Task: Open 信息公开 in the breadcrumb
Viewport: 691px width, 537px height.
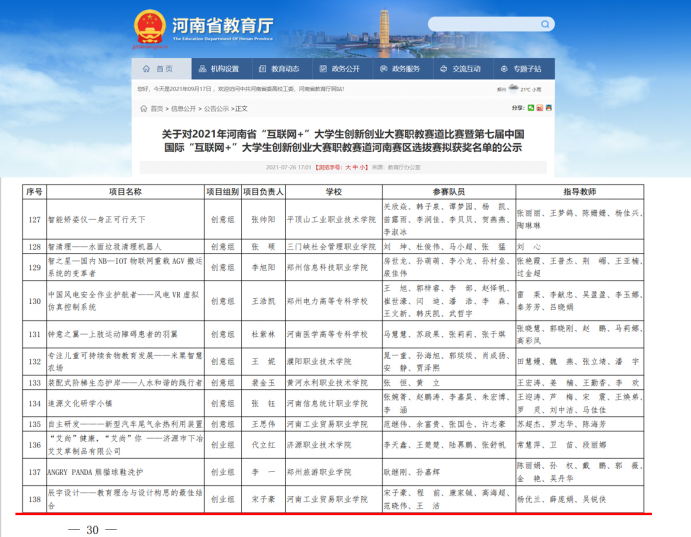Action: (x=183, y=108)
